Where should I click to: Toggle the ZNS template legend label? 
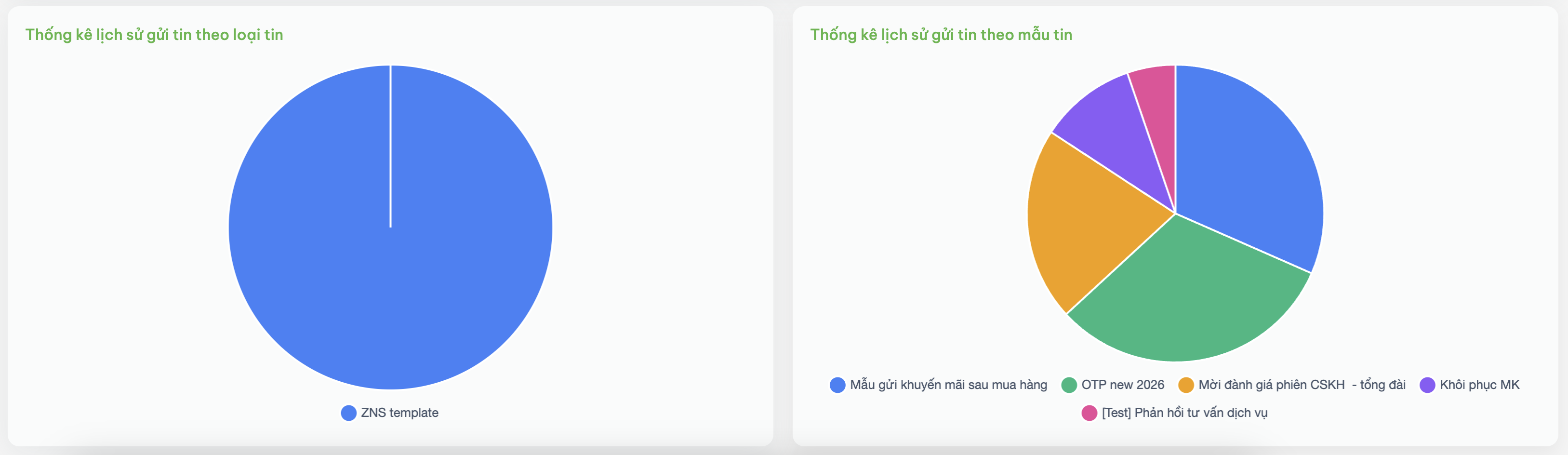399,413
